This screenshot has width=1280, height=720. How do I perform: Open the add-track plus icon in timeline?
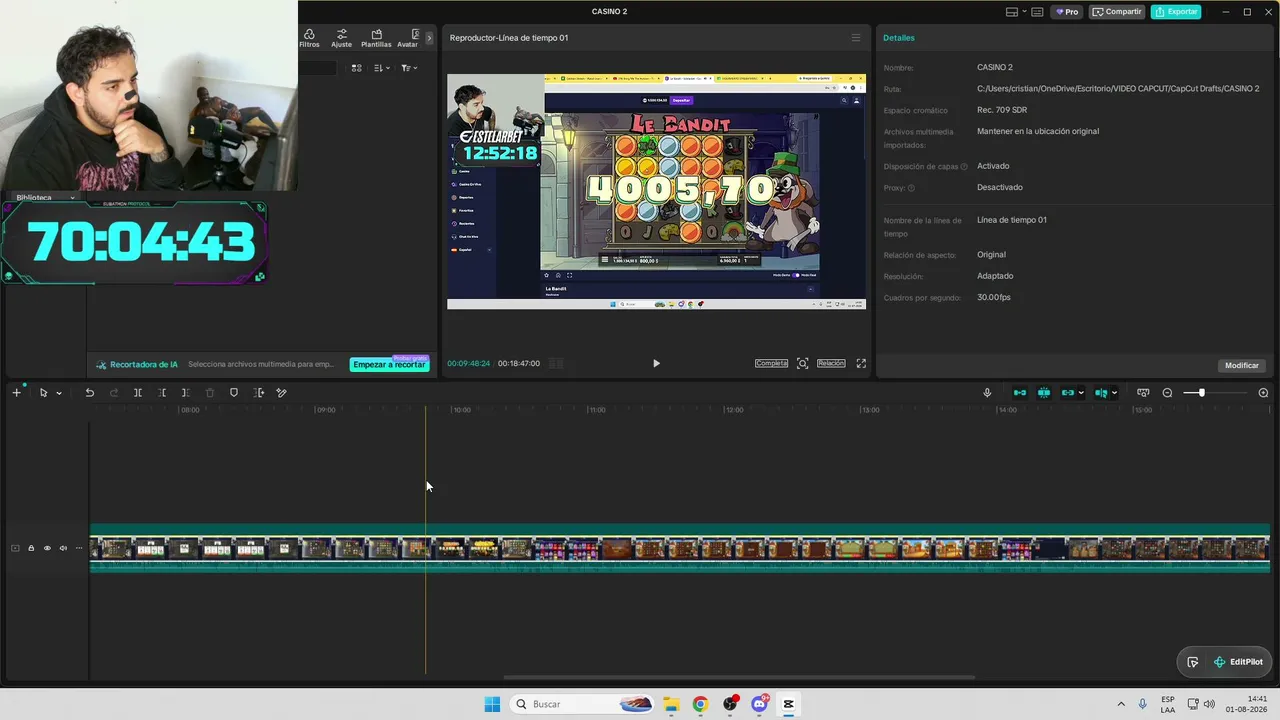[x=16, y=393]
